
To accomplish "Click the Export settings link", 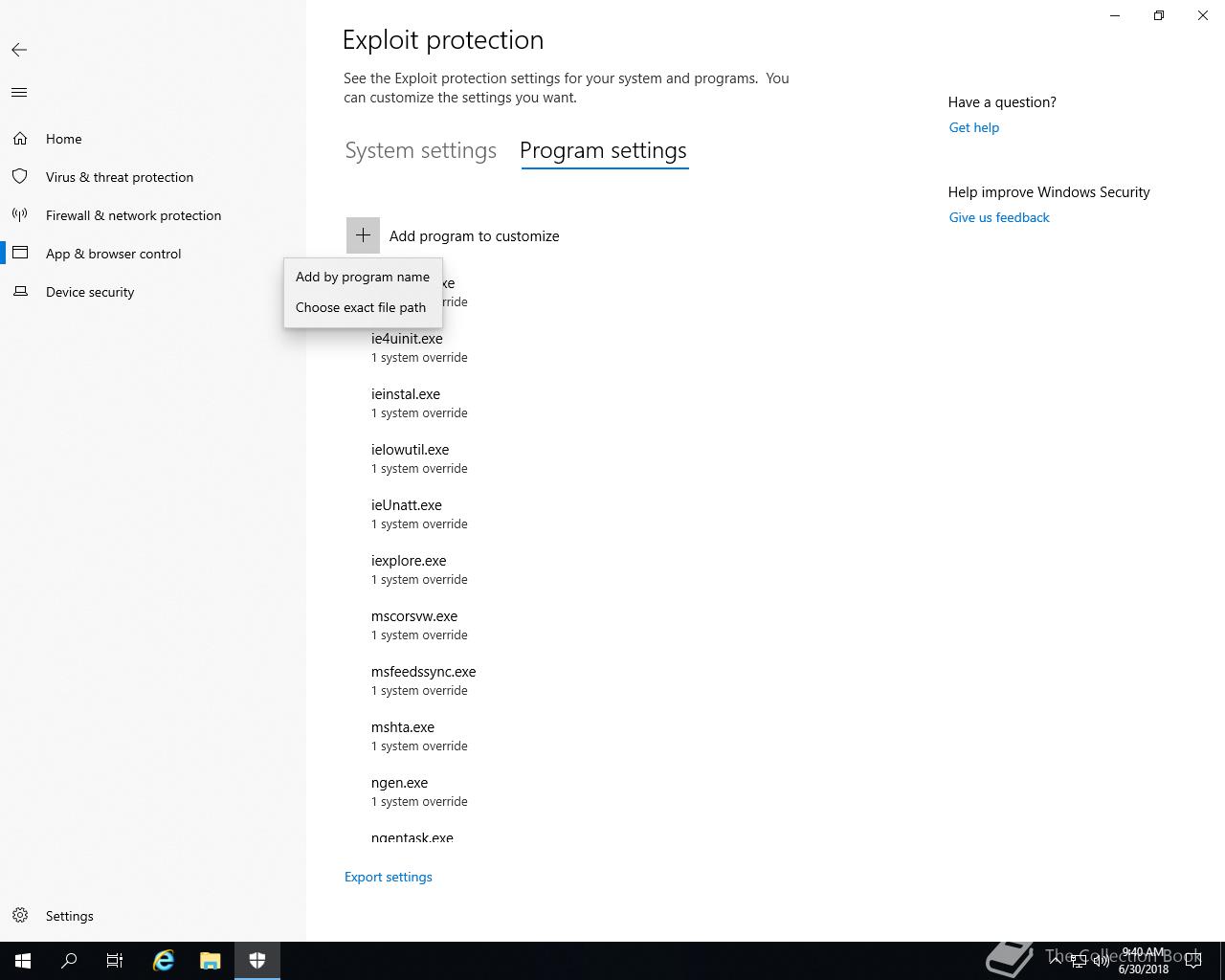I will (389, 877).
